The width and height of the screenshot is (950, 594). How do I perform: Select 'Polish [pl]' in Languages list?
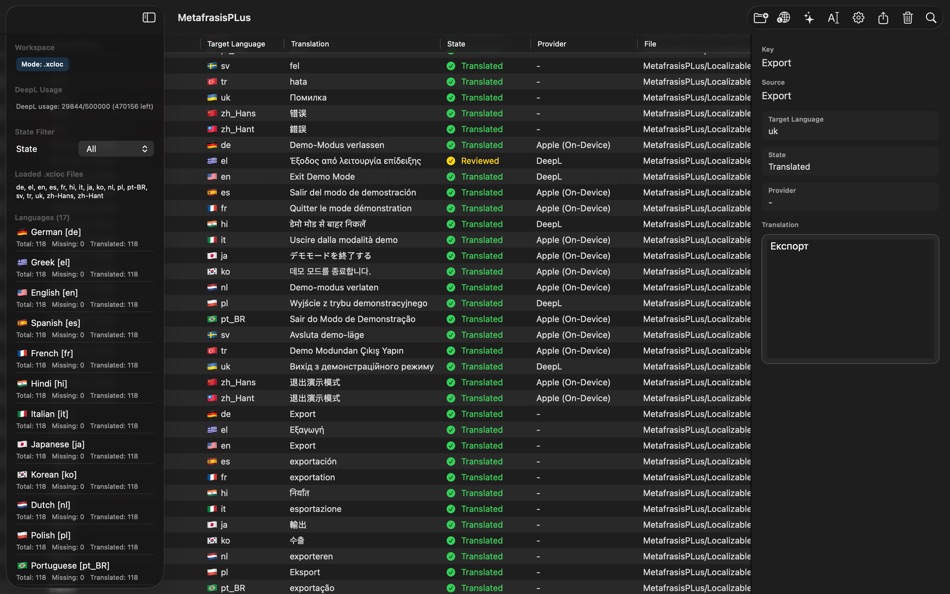[85, 540]
